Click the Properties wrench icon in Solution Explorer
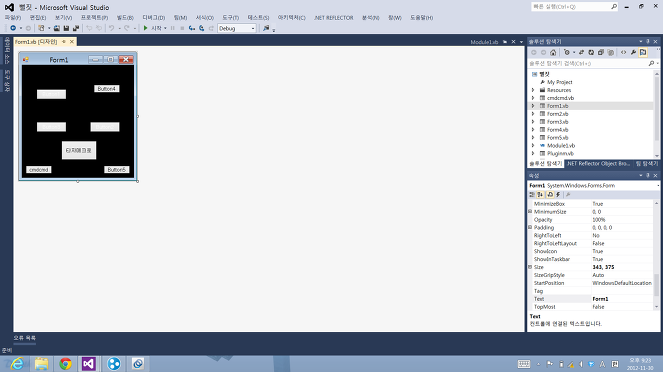Screen dimensions: 663x372 pyautogui.click(x=633, y=52)
